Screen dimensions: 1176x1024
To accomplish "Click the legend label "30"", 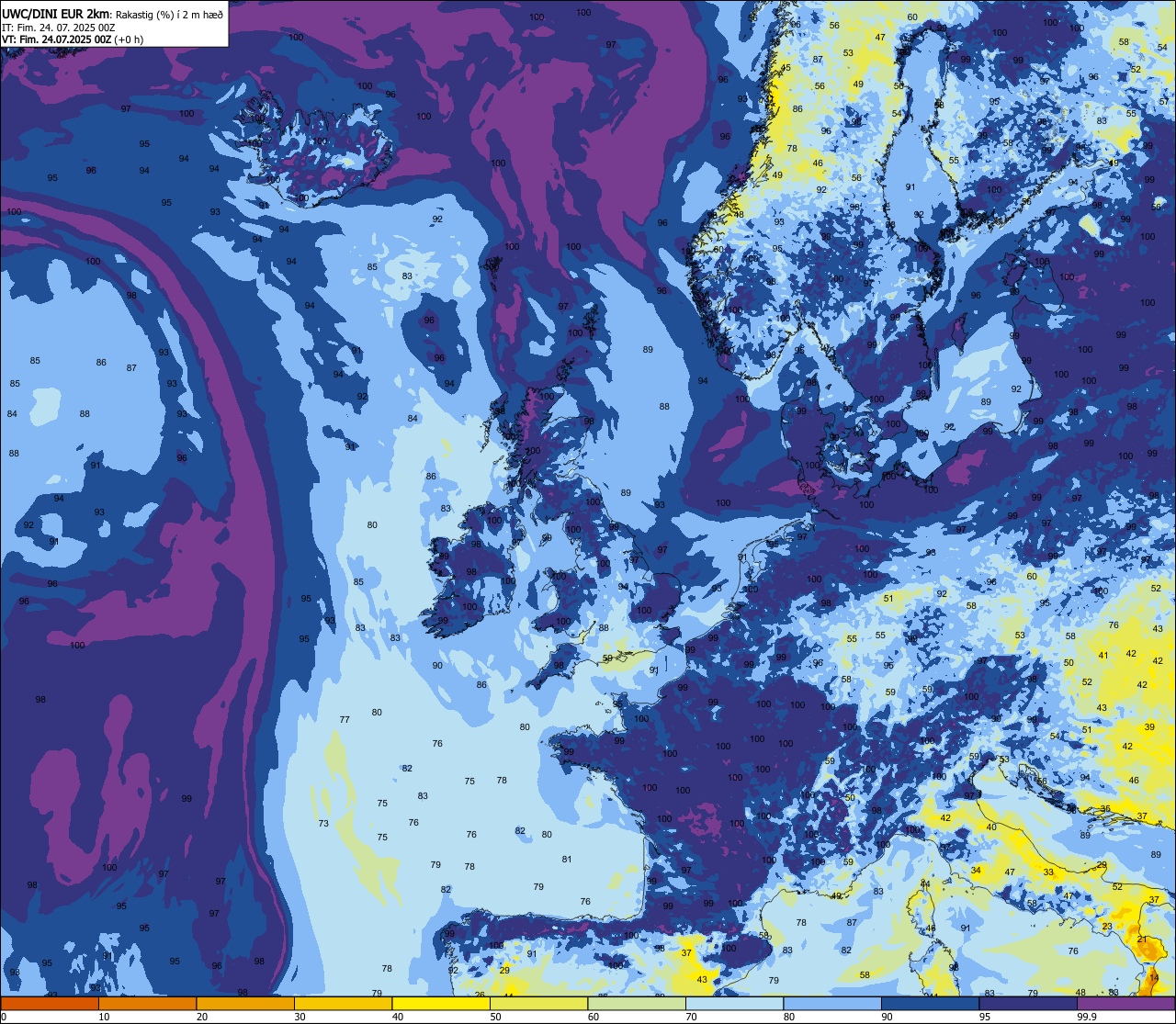I will (x=300, y=1017).
